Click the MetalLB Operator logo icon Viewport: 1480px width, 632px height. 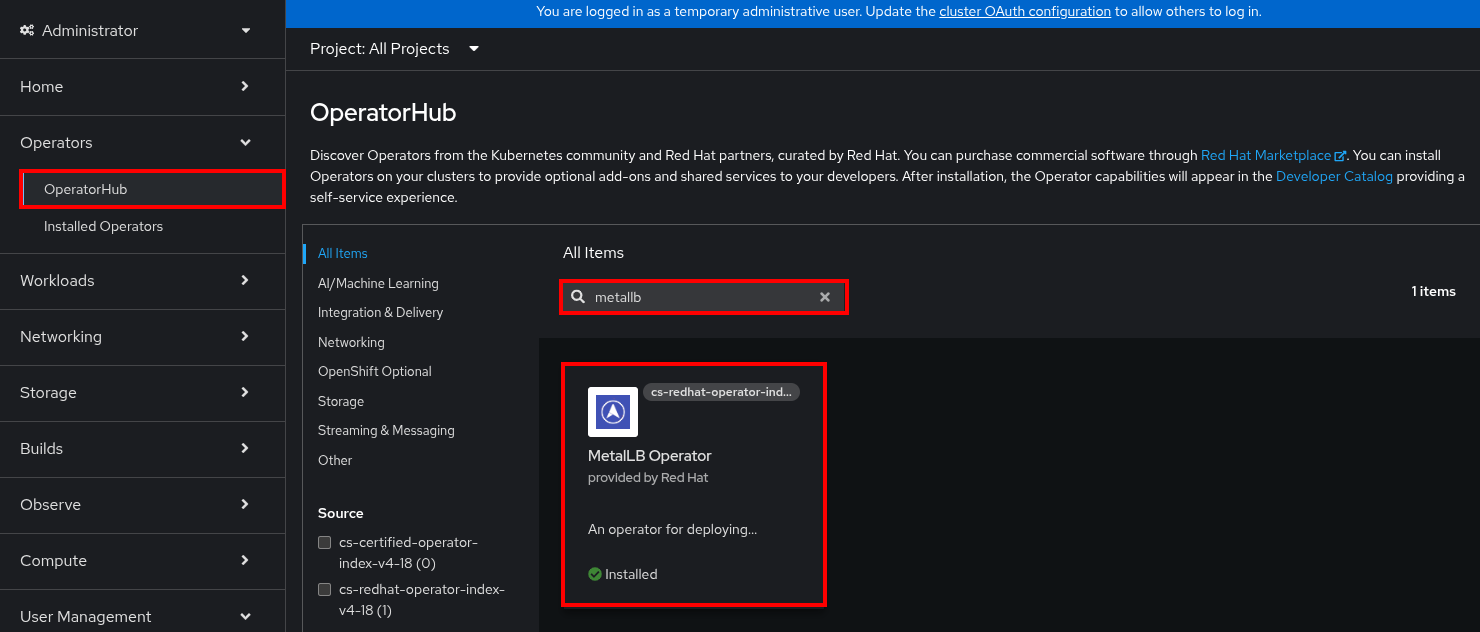click(613, 412)
